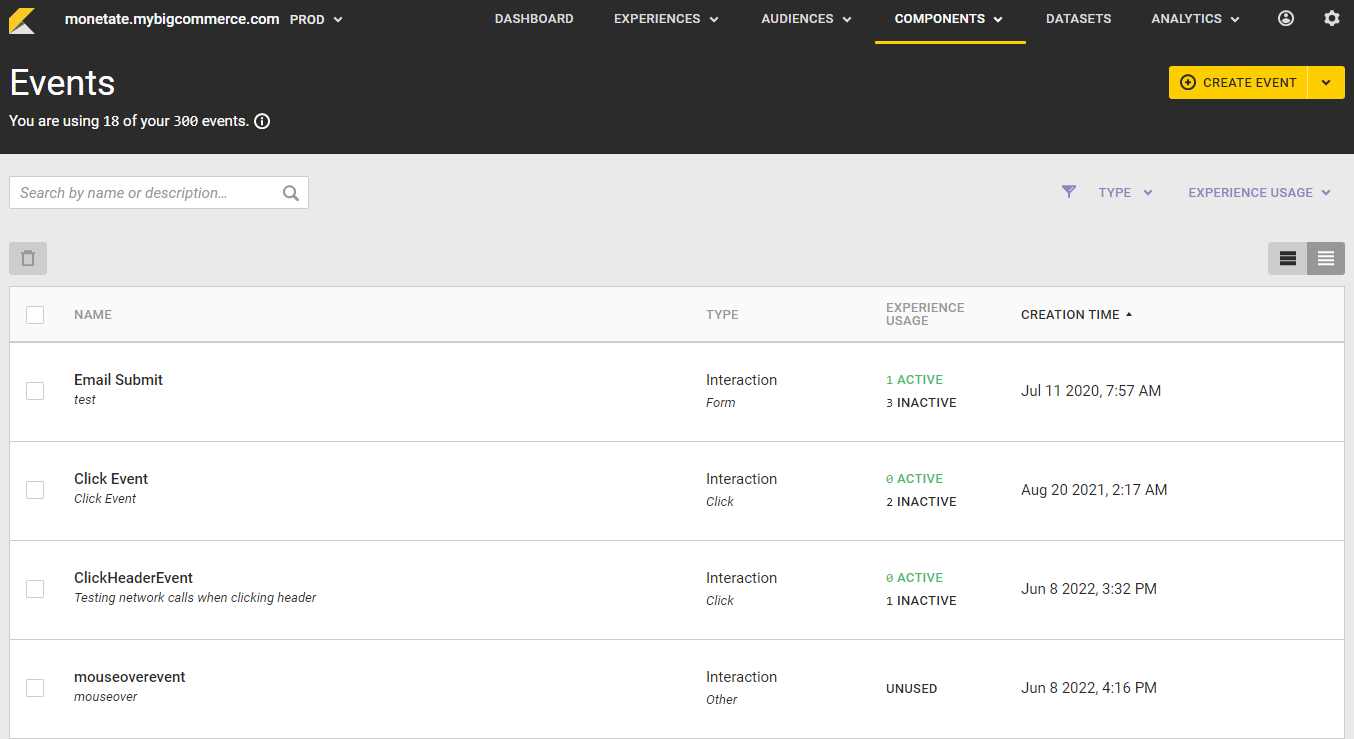Open the Experience Usage filter dropdown
Screen dimensions: 1354x739
pos(1260,193)
